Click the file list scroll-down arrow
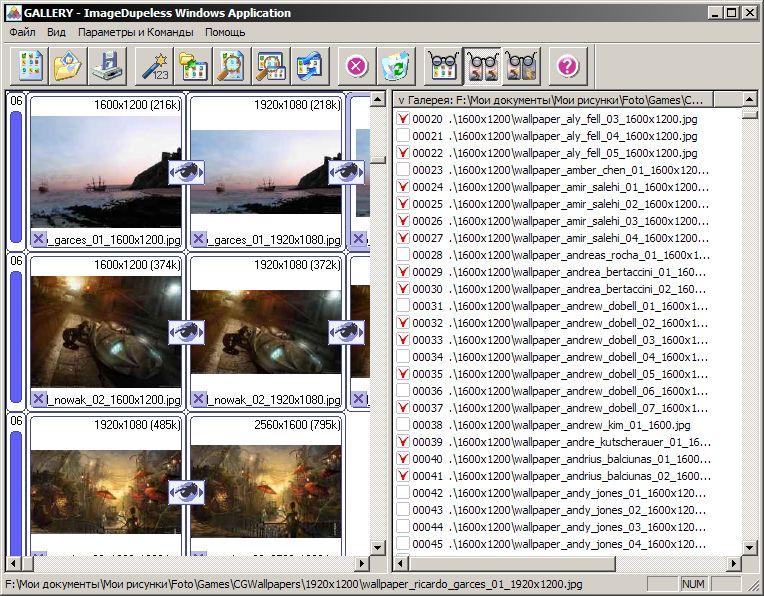Image resolution: width=764 pixels, height=596 pixels. coord(750,547)
